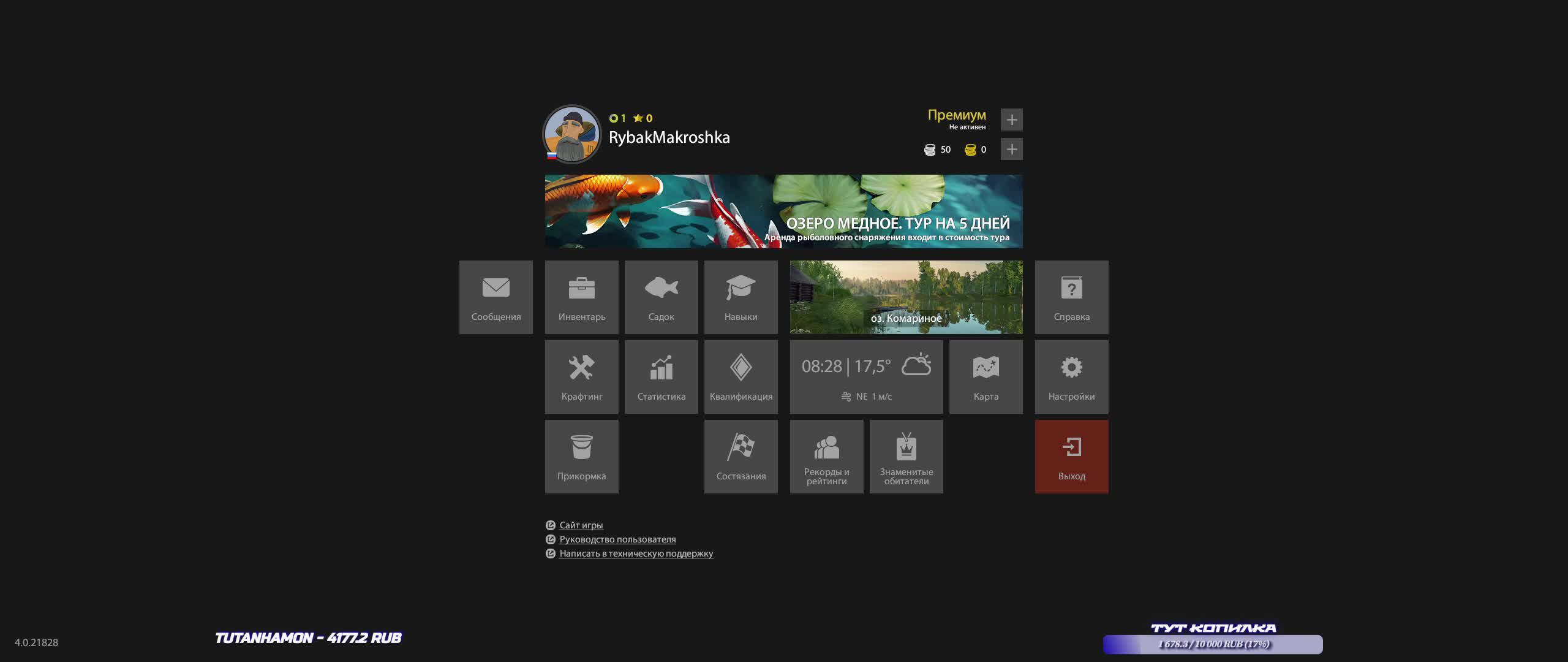The image size is (1568, 662).
Task: Click the оз. Комариное location thumbnail
Action: point(906,297)
